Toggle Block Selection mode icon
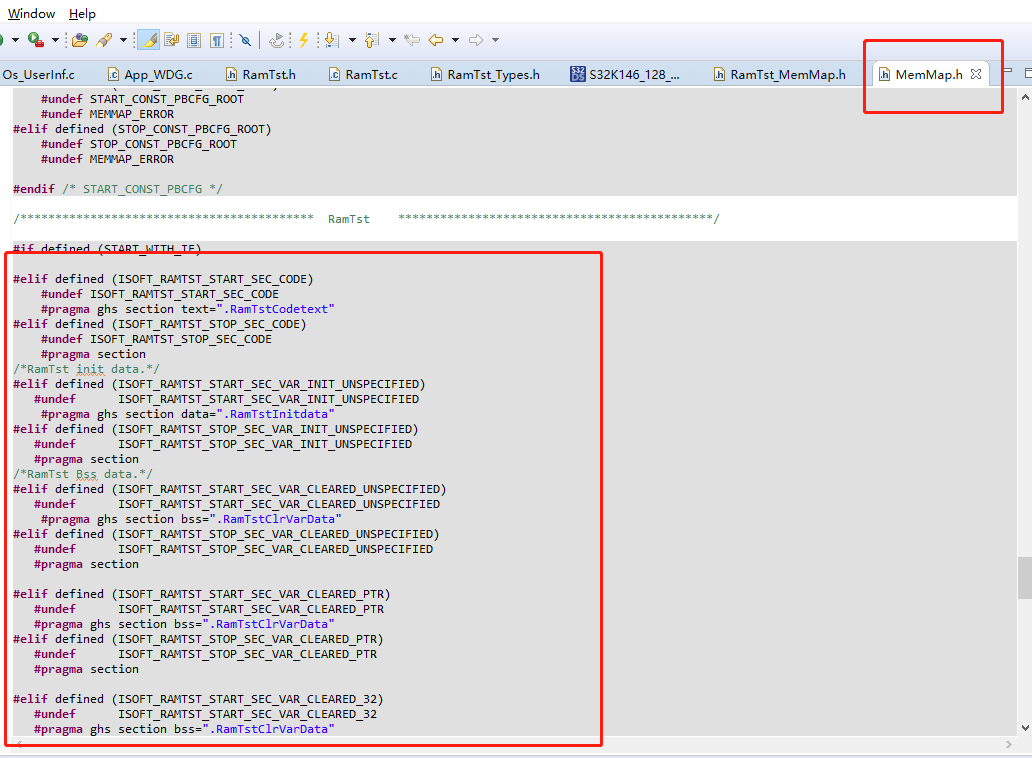Screen dimensions: 1032x758 tap(193, 40)
